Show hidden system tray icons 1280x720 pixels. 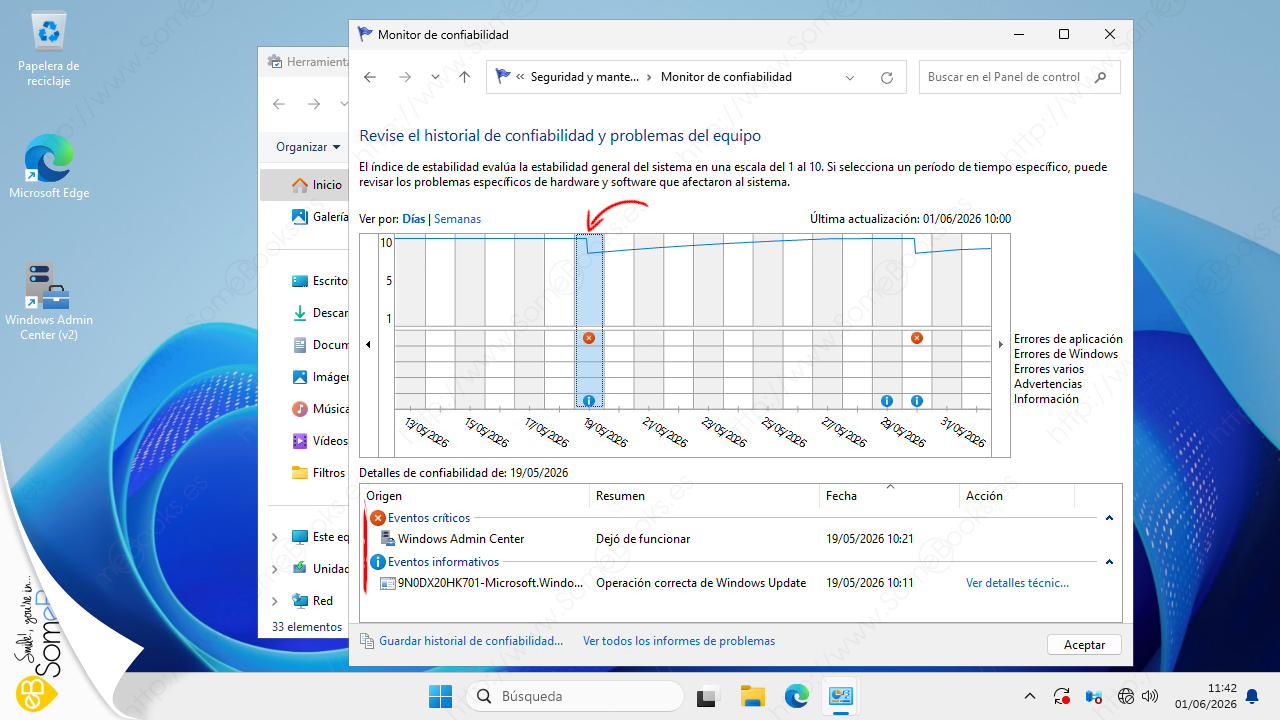[1030, 696]
